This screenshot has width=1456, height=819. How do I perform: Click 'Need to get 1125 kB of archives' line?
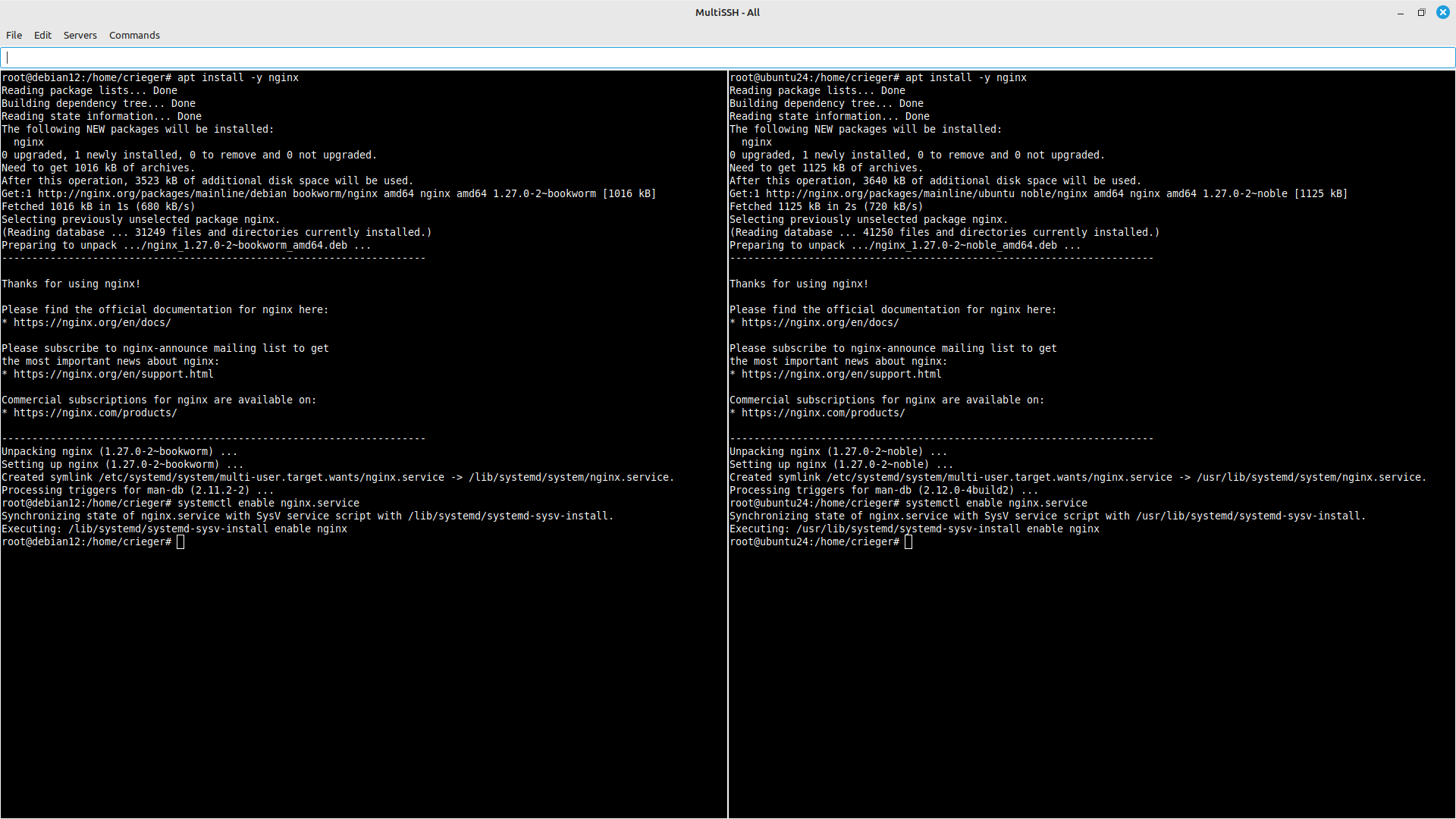pos(827,168)
